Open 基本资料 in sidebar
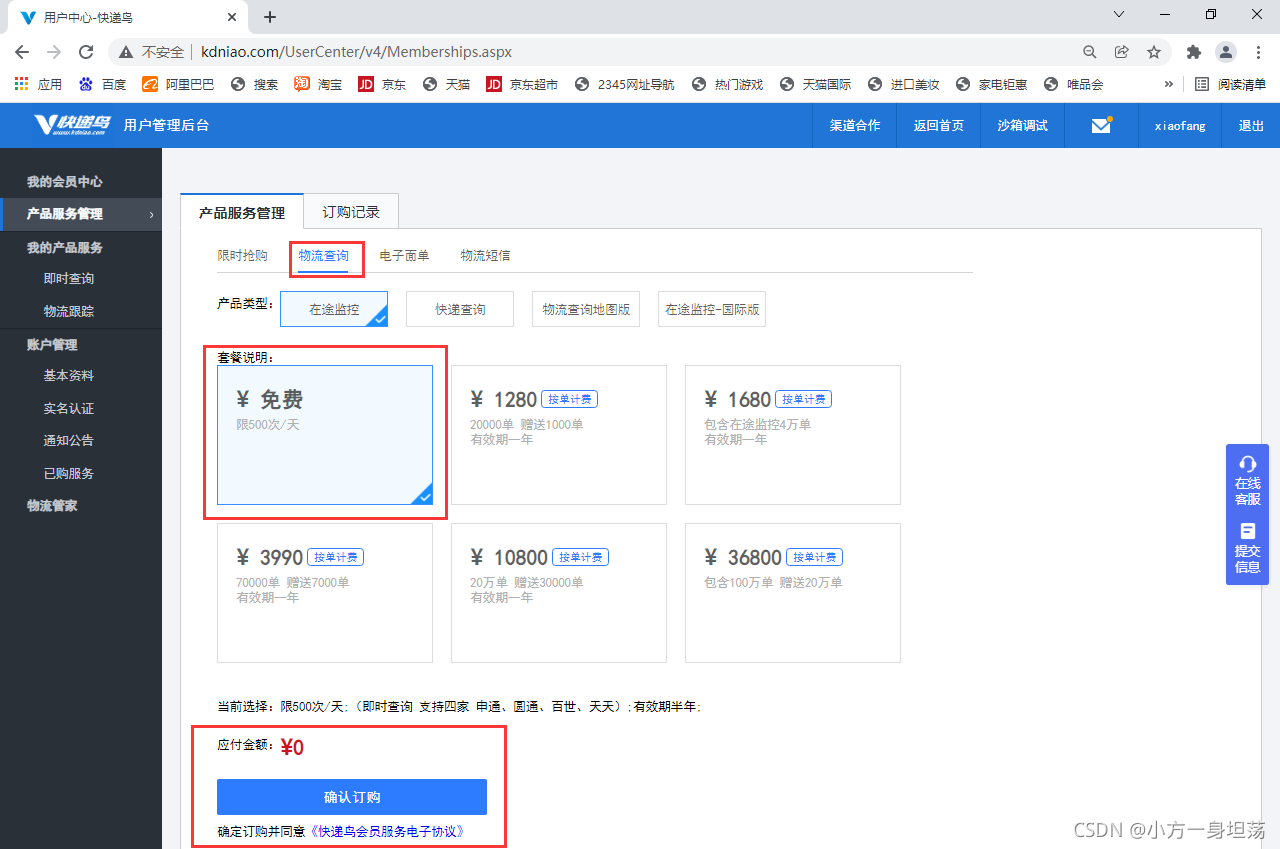 pos(69,376)
